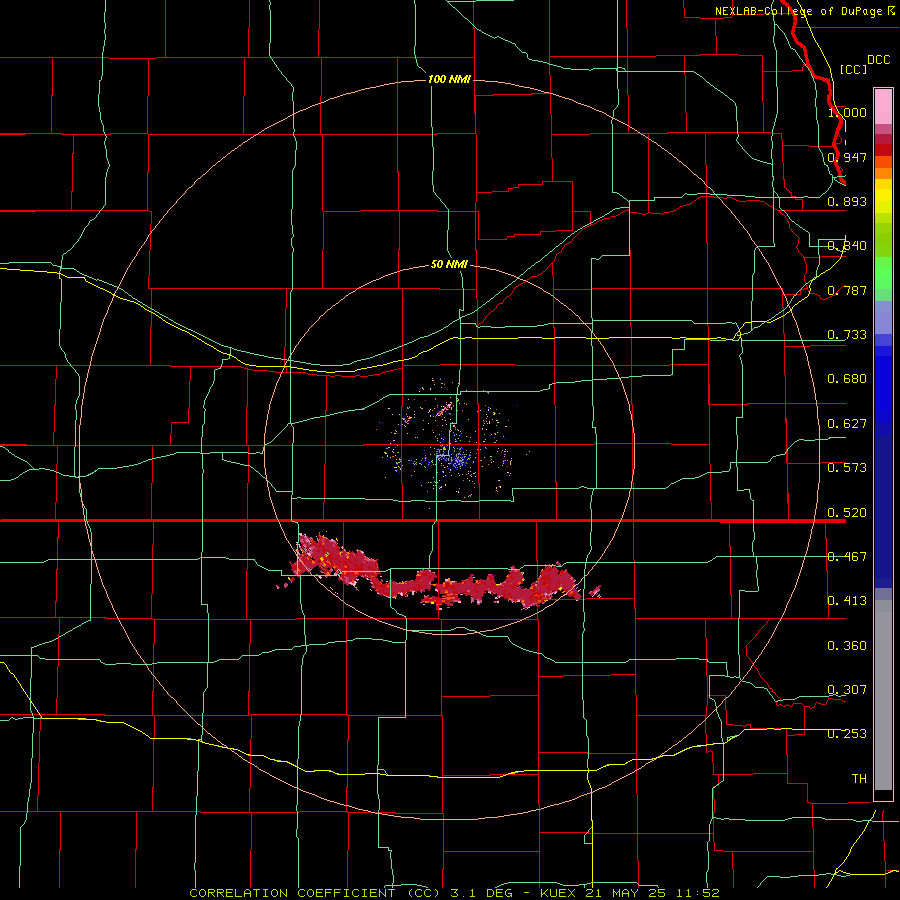
Task: Click the [CC] product label
Action: pos(853,69)
